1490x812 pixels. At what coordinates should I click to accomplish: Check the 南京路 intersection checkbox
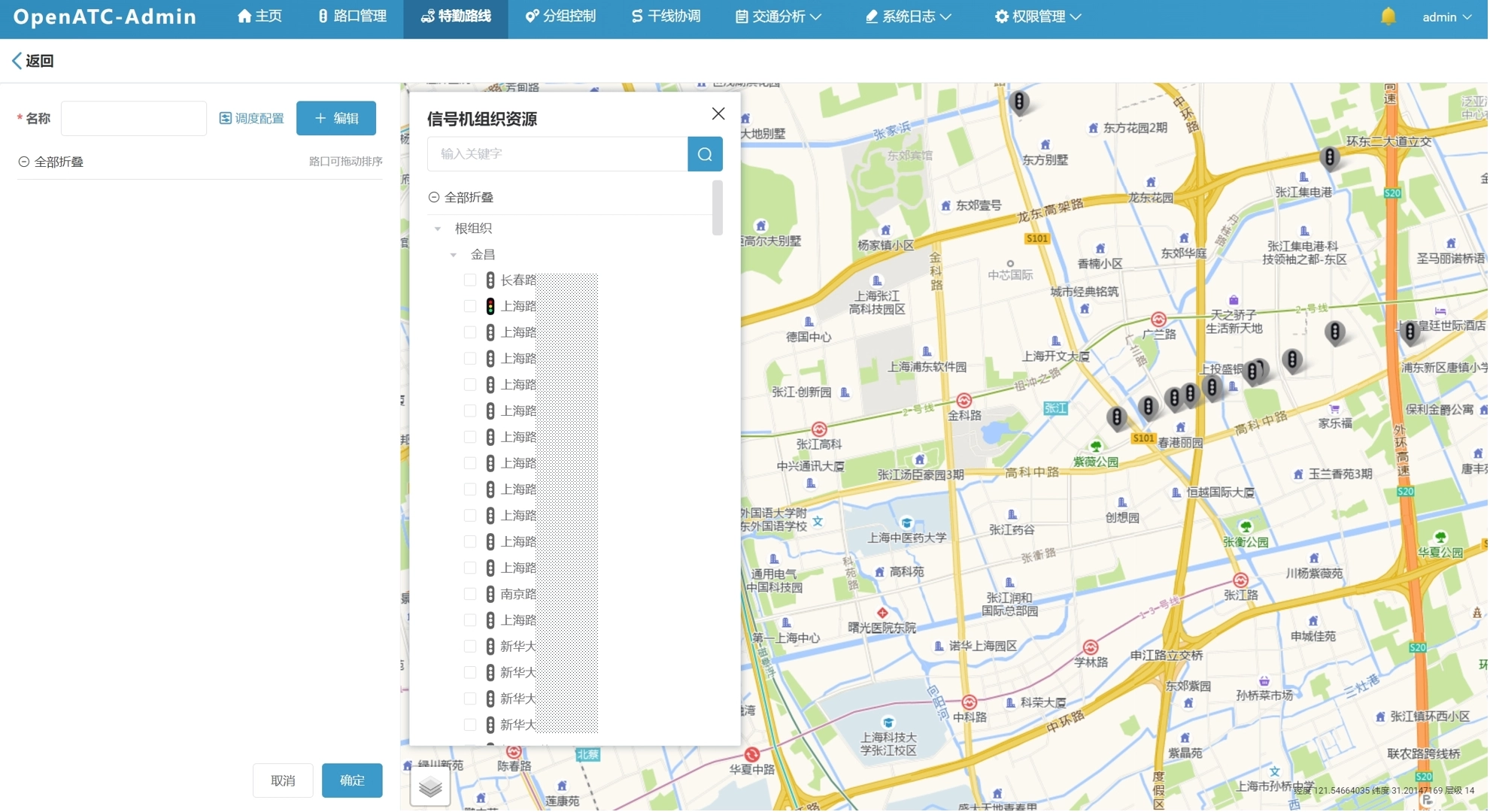(x=470, y=594)
